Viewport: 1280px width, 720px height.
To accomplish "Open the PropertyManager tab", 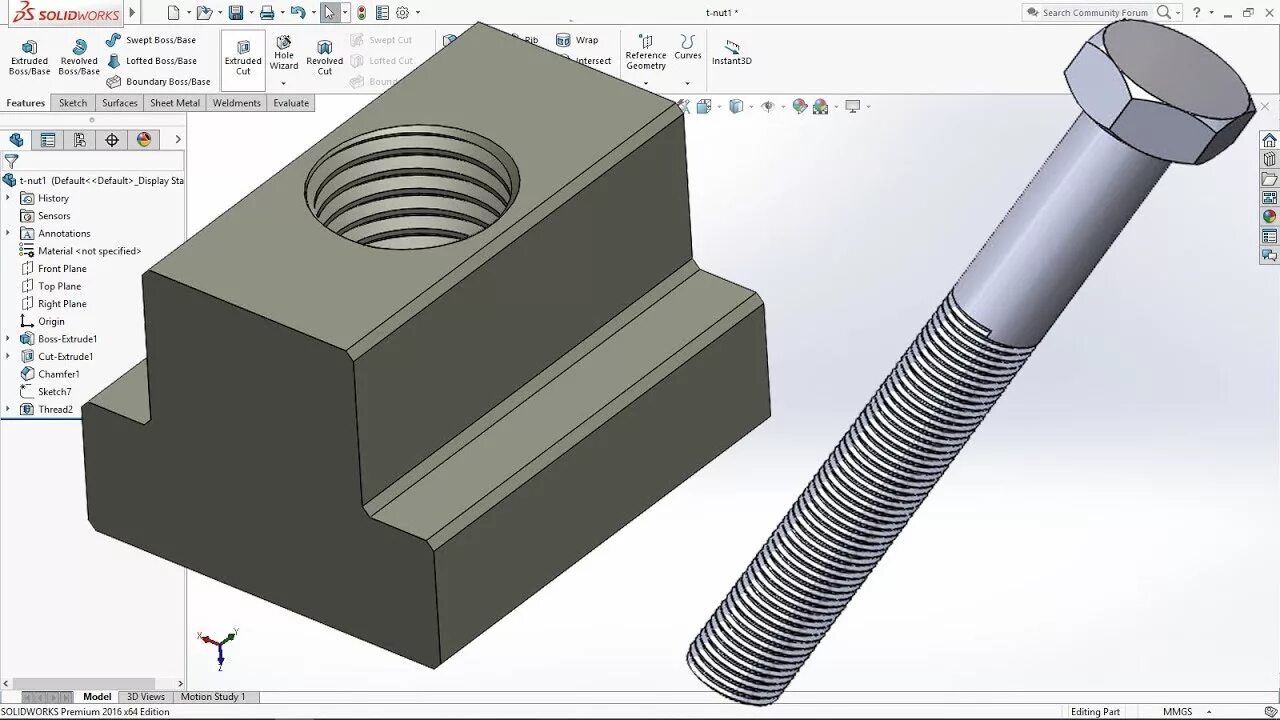I will [48, 140].
